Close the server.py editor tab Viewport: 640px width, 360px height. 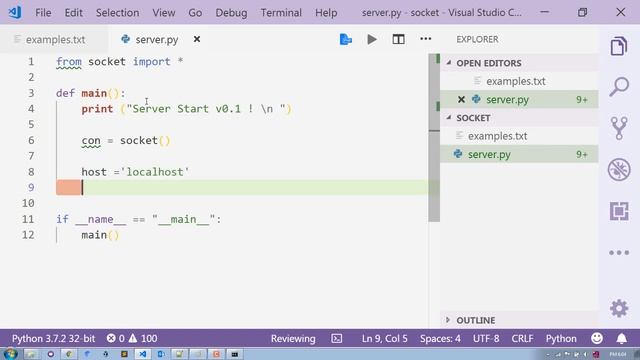click(x=197, y=39)
